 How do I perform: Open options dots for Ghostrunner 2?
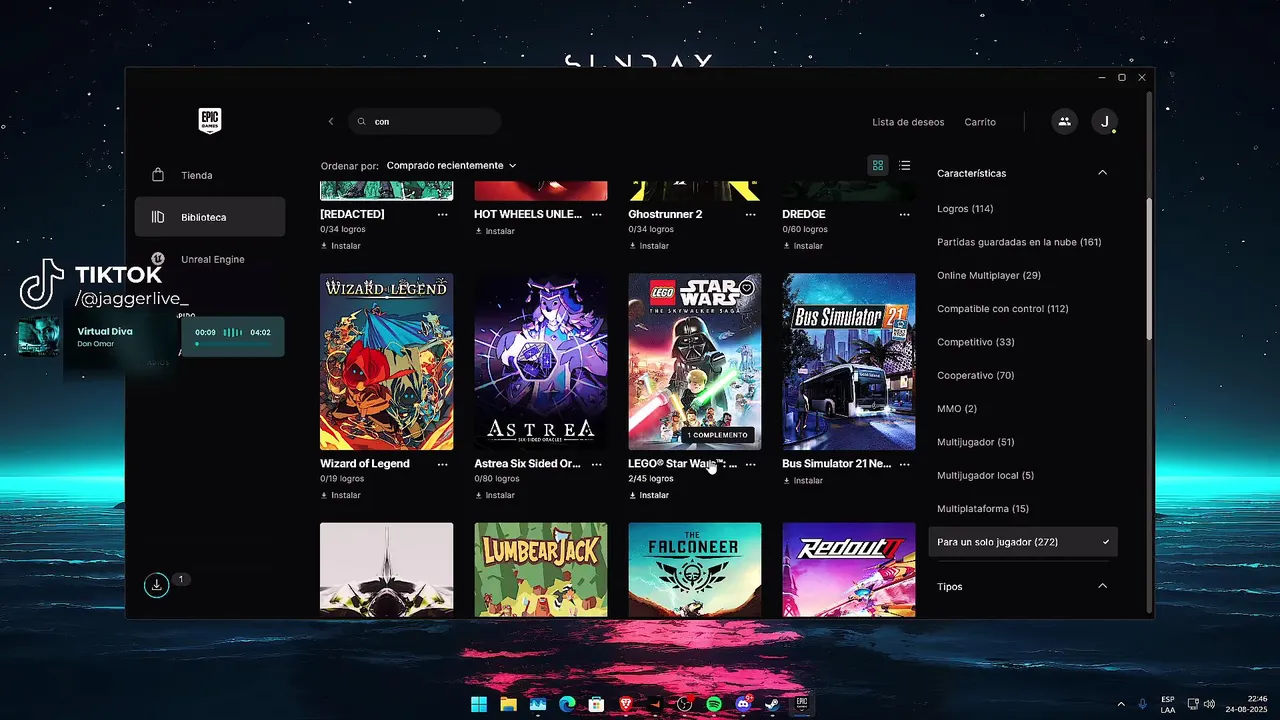(751, 214)
